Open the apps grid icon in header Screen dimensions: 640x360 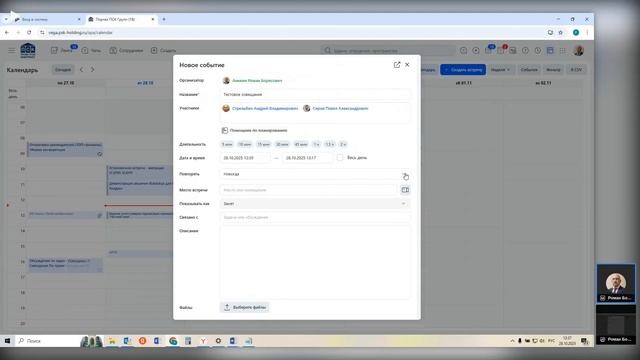click(x=562, y=50)
